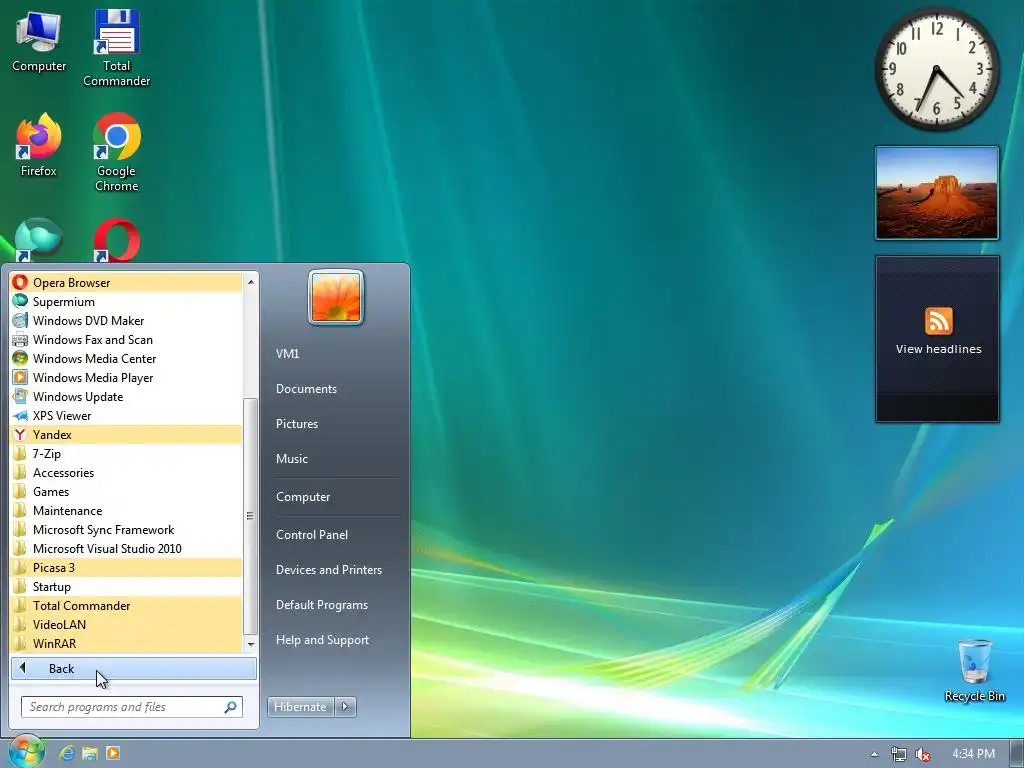1024x768 pixels.
Task: Open Media Player taskbar icon
Action: pyautogui.click(x=112, y=754)
